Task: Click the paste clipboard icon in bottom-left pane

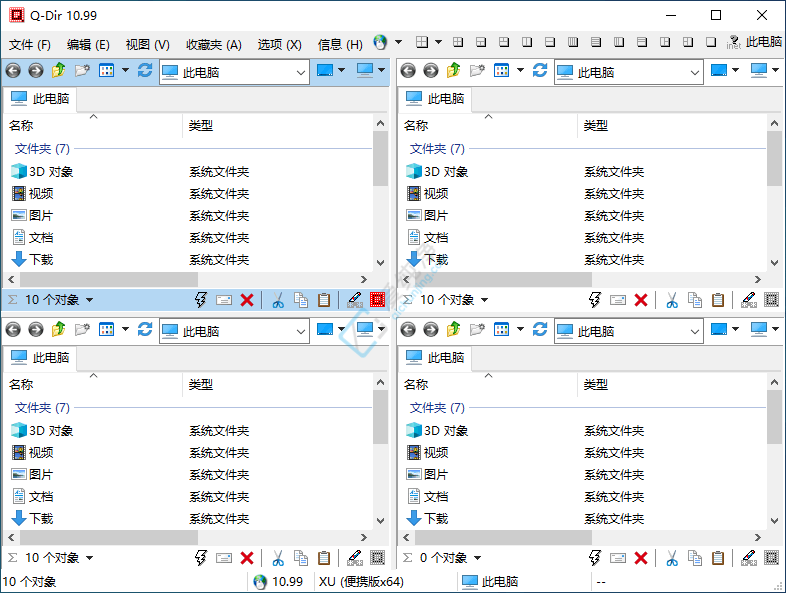Action: [x=323, y=558]
